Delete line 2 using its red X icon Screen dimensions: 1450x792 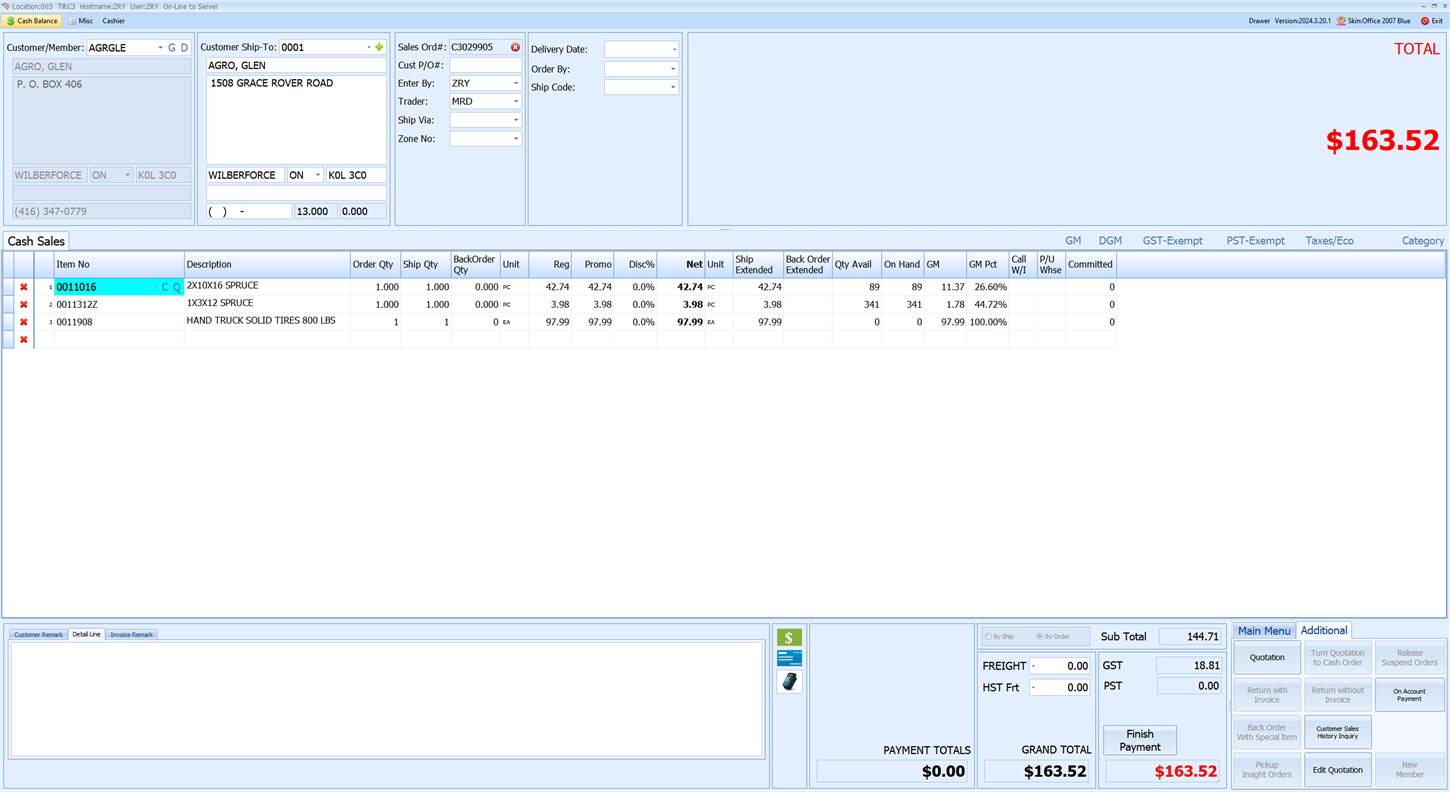tap(23, 304)
